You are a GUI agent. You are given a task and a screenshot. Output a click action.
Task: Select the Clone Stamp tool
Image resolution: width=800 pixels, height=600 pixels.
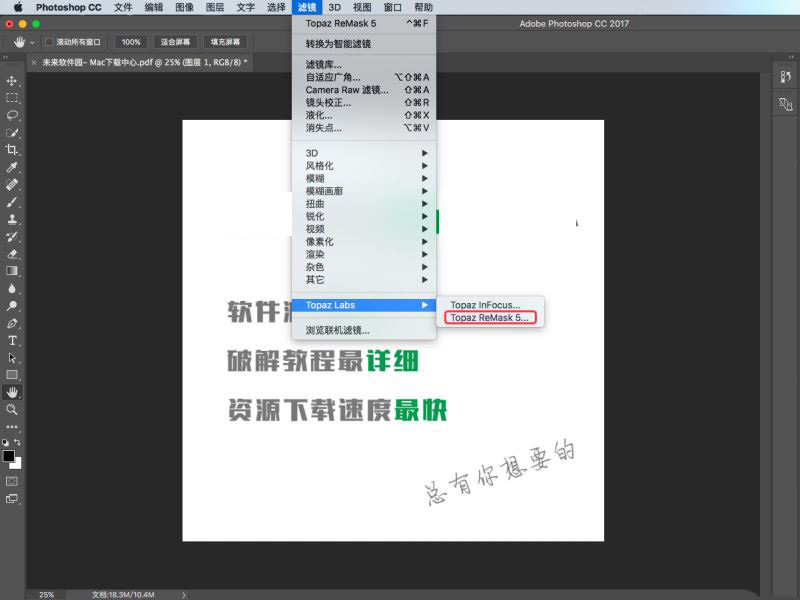pyautogui.click(x=12, y=219)
